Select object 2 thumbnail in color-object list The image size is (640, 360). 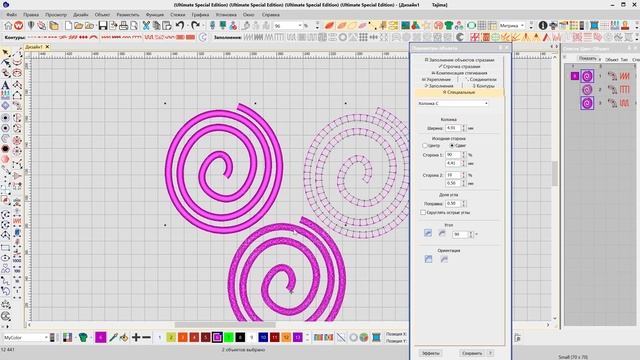point(587,89)
